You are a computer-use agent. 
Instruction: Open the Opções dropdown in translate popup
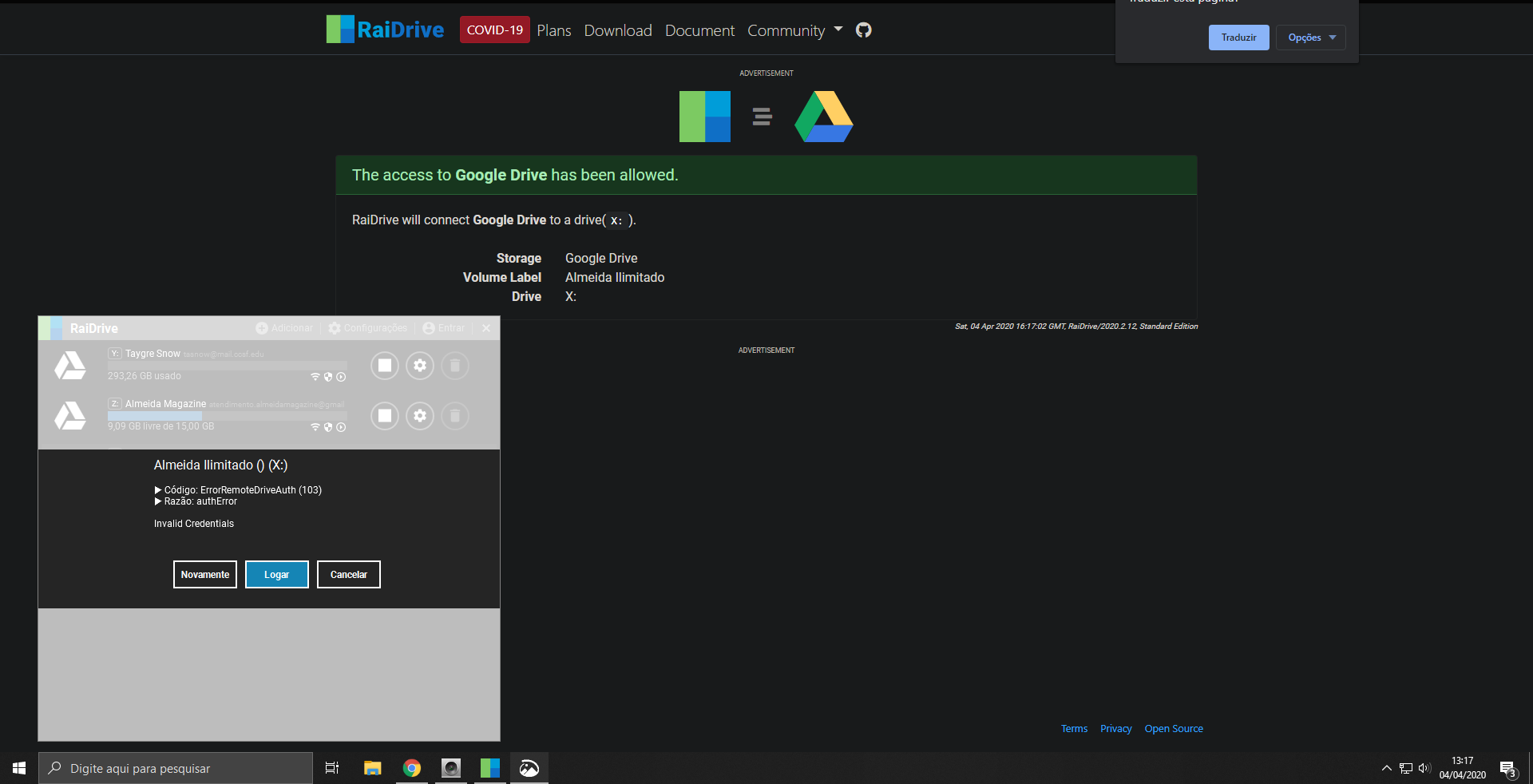(1310, 38)
